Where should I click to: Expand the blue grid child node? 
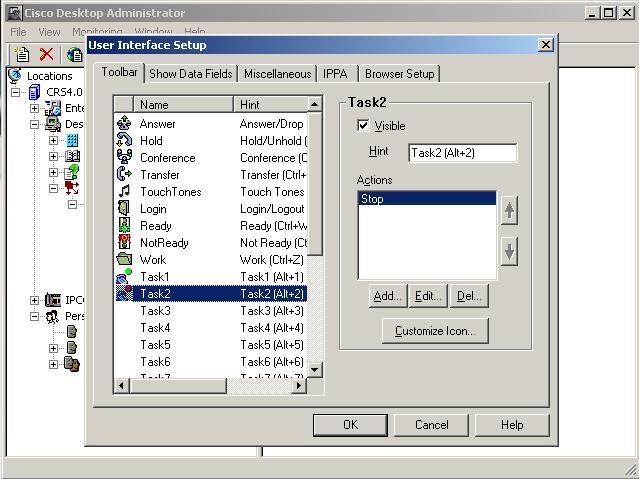[x=53, y=140]
